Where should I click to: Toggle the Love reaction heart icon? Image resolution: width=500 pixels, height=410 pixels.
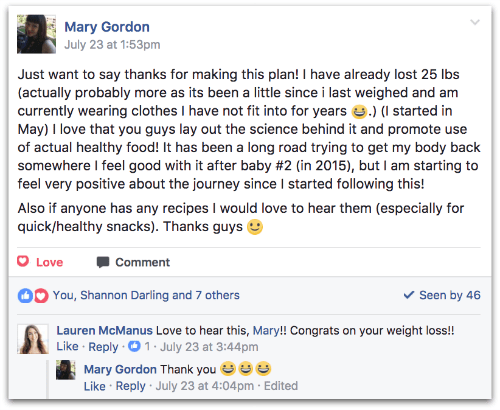tap(23, 261)
